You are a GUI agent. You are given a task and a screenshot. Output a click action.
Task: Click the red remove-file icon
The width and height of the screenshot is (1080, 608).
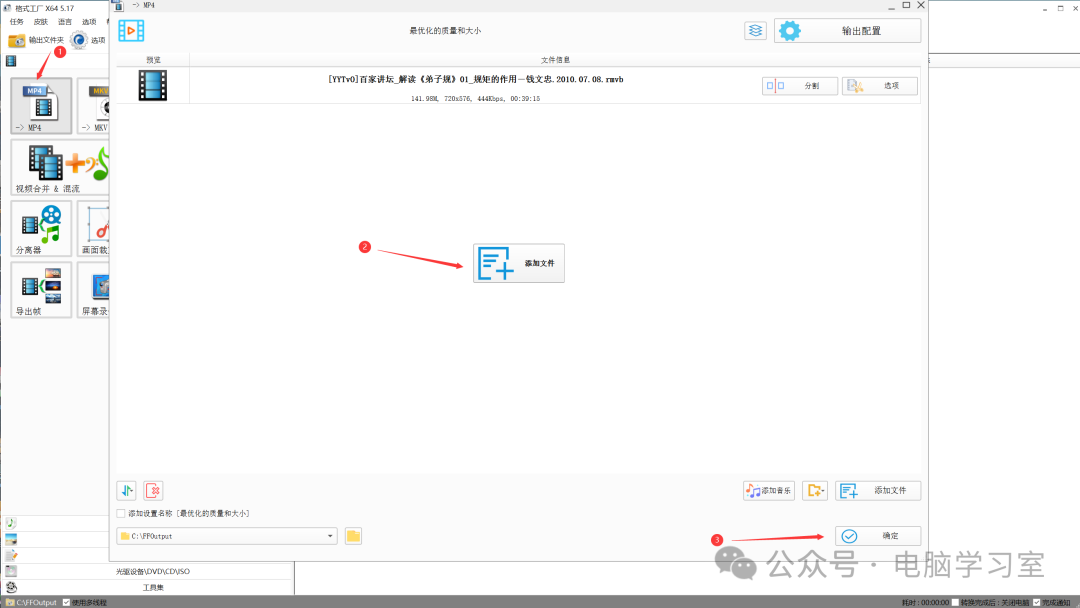pos(153,490)
